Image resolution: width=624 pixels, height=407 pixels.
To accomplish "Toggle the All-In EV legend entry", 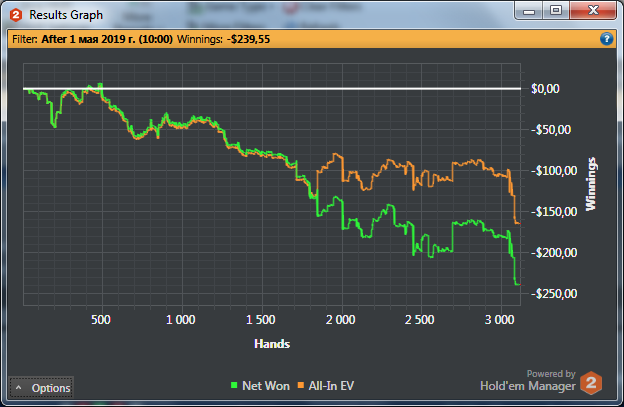I will click(326, 386).
